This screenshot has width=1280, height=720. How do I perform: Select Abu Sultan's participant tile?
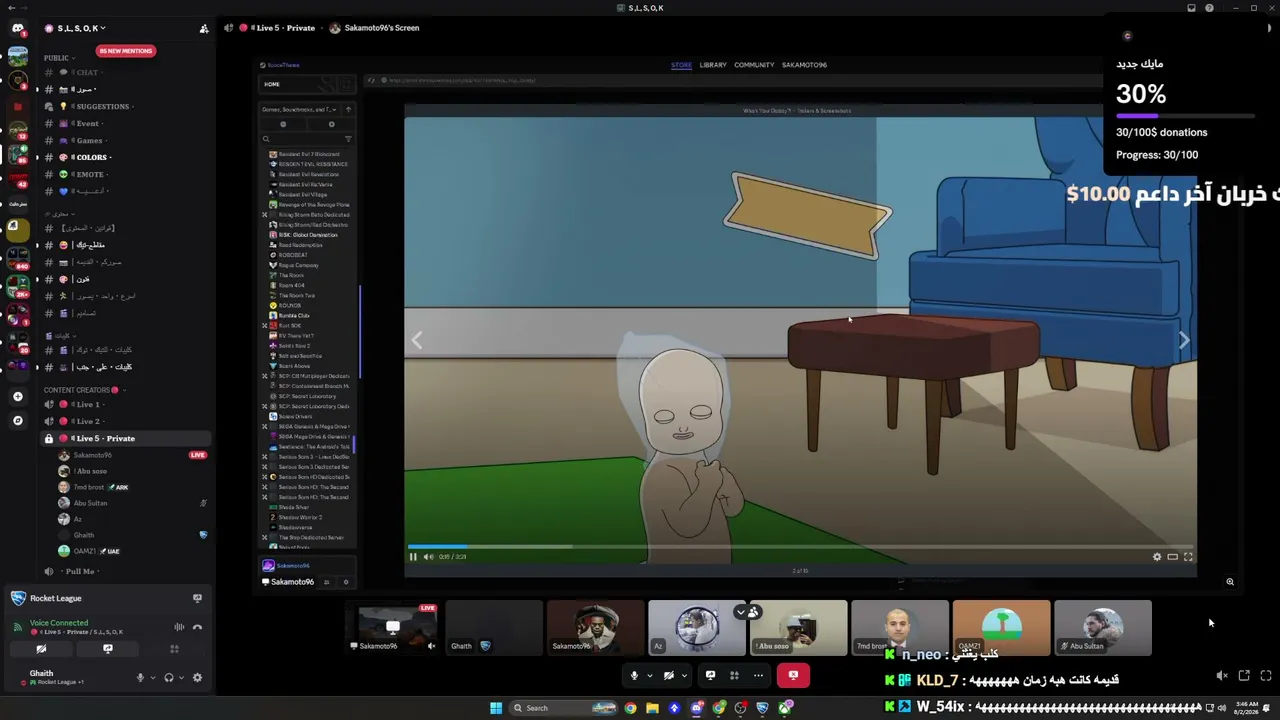coord(1103,628)
